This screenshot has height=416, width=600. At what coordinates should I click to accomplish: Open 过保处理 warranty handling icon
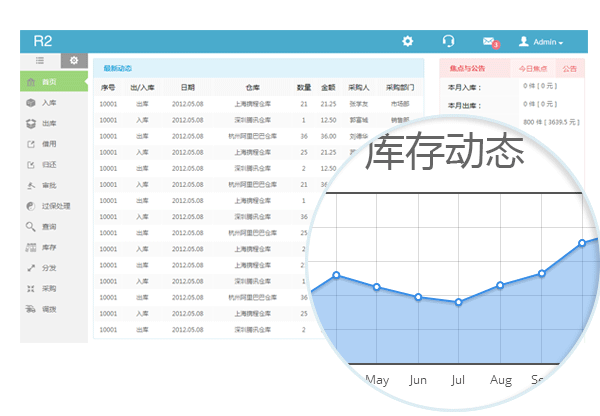point(31,206)
